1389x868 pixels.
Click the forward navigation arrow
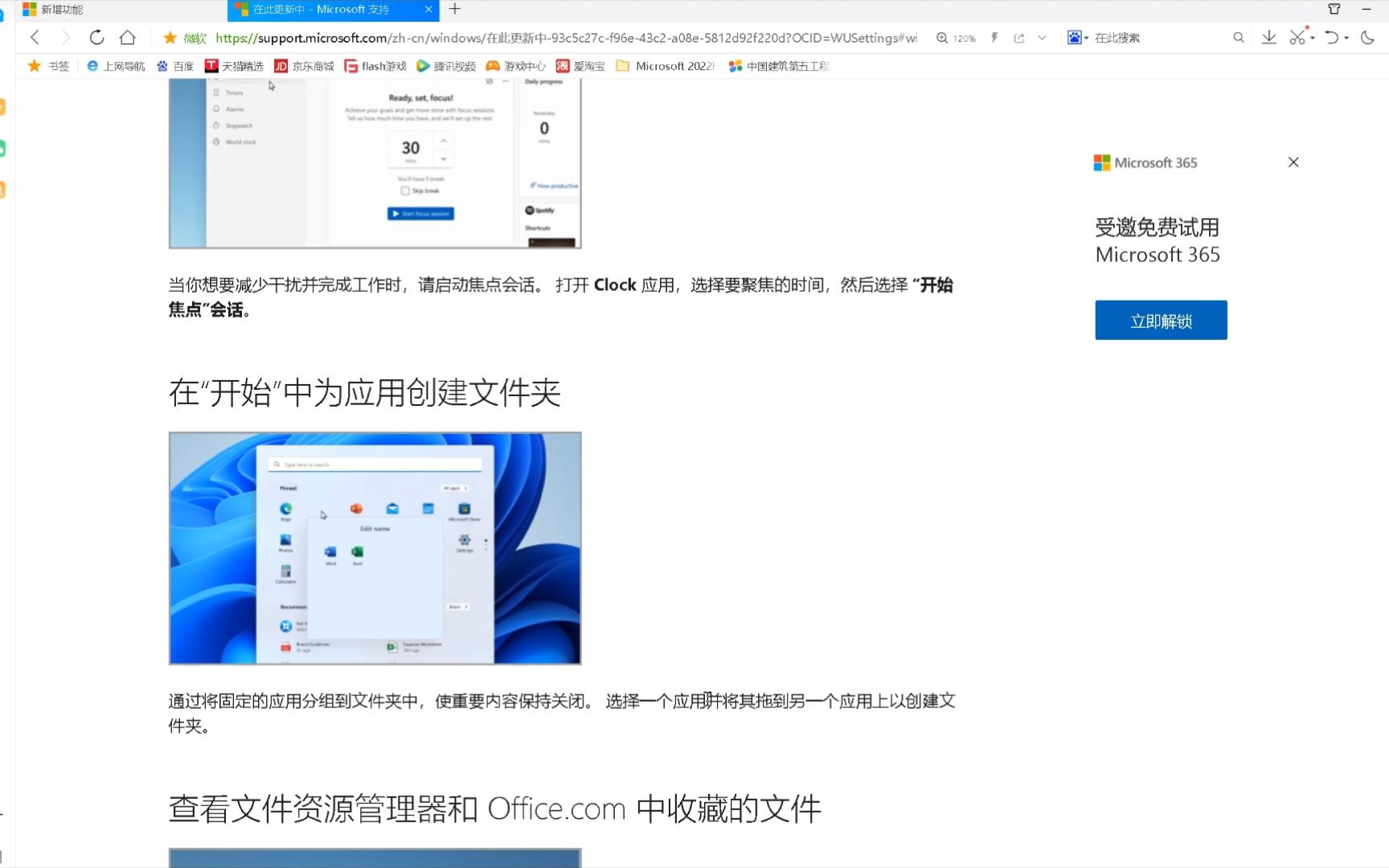coord(66,37)
